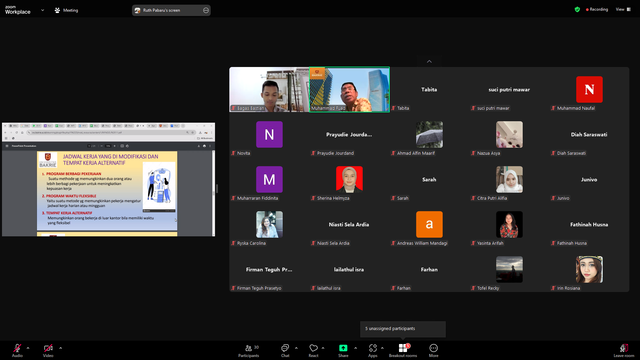The height and width of the screenshot is (360, 640).
Task: Click the vertical scrollbar in the shared PDF viewer
Action: pos(213,193)
